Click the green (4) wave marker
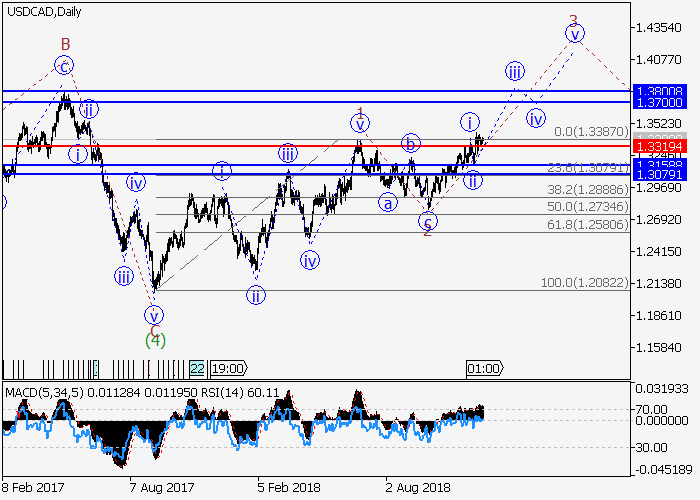The width and height of the screenshot is (700, 500). pyautogui.click(x=155, y=340)
